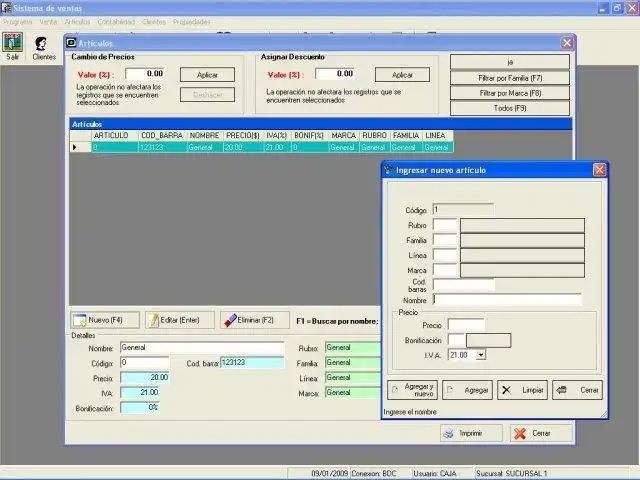Click Agregar y nuevo button

412,390
